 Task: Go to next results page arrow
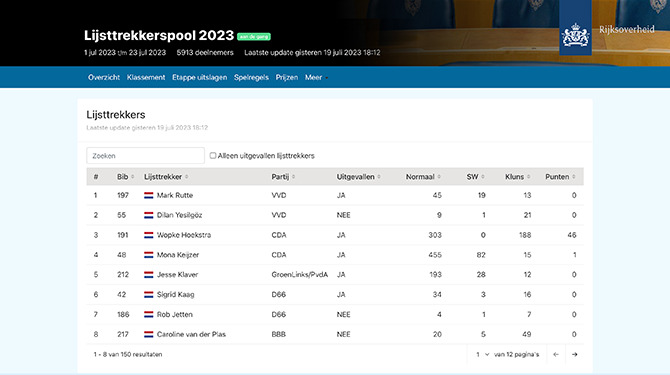coord(575,354)
